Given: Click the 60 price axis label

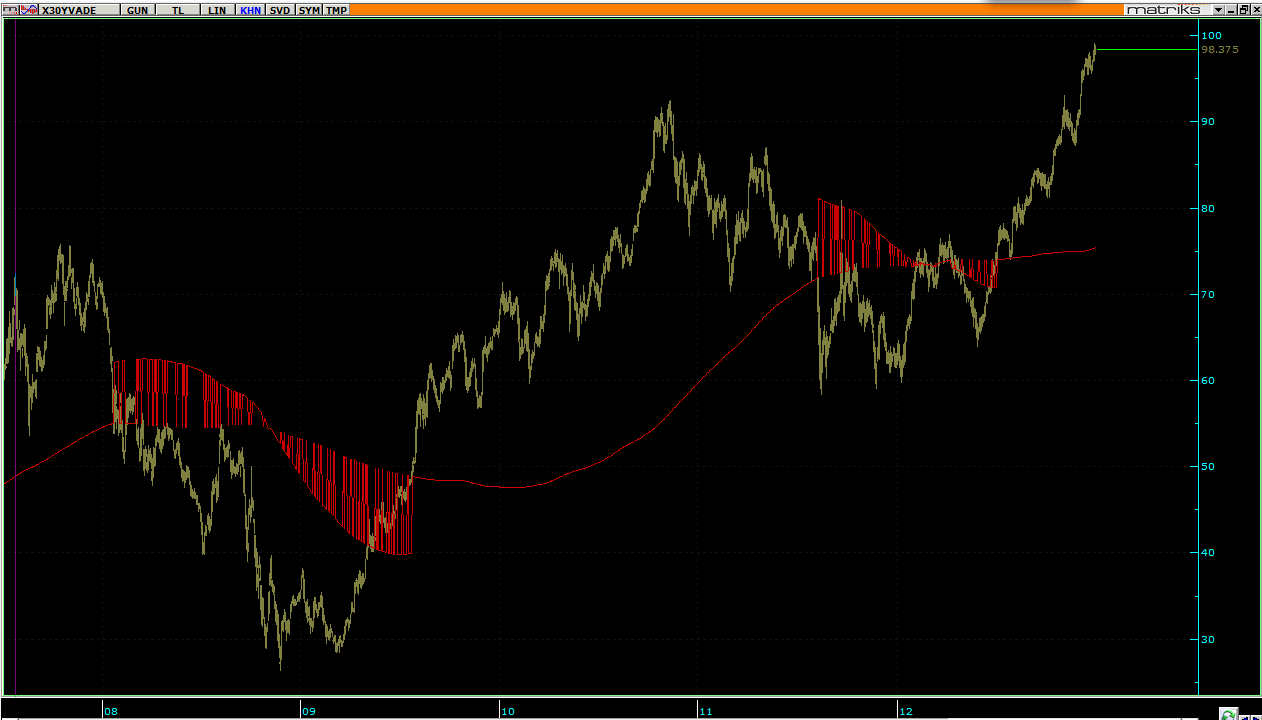Looking at the screenshot, I should pyautogui.click(x=1208, y=380).
